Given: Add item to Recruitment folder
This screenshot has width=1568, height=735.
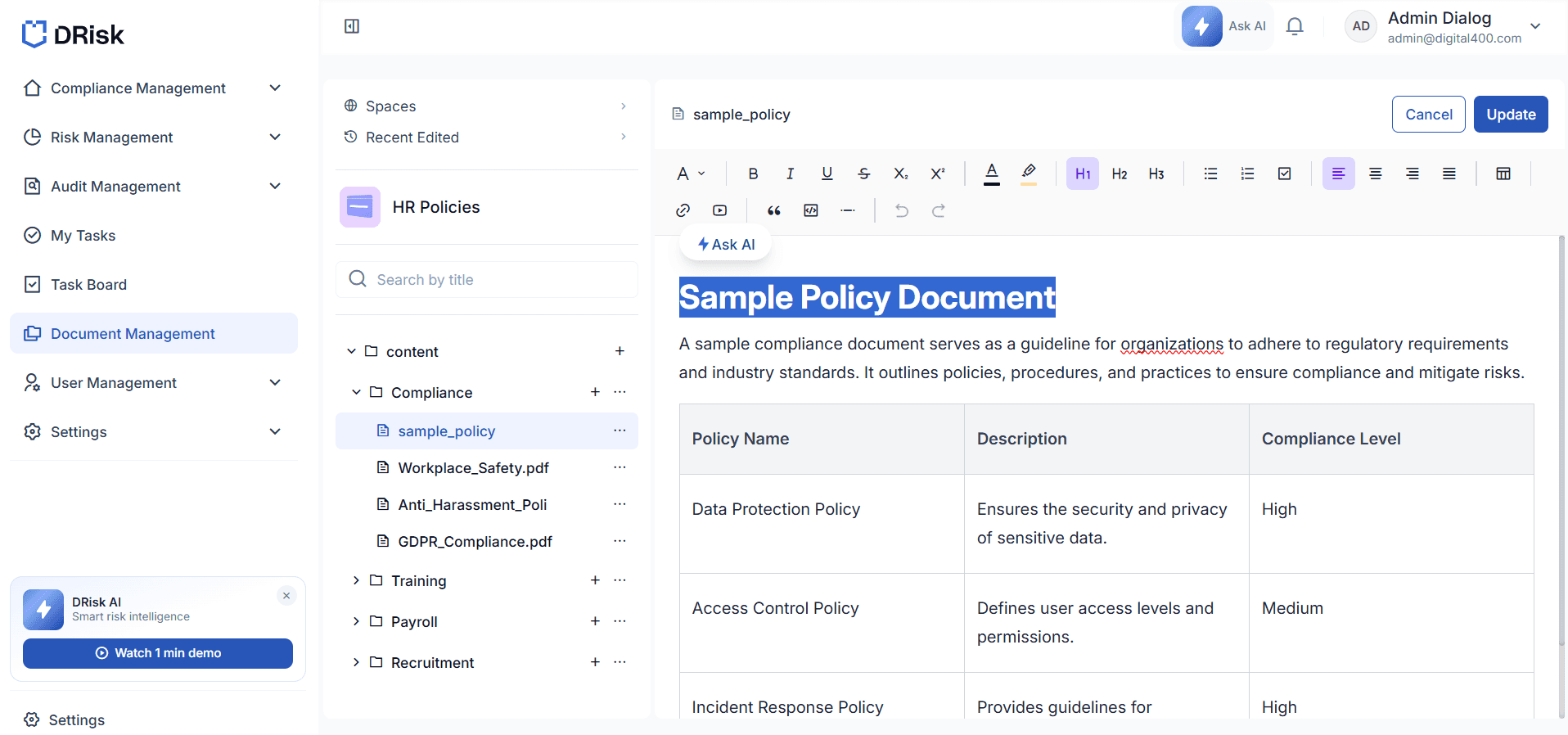Looking at the screenshot, I should tap(595, 662).
